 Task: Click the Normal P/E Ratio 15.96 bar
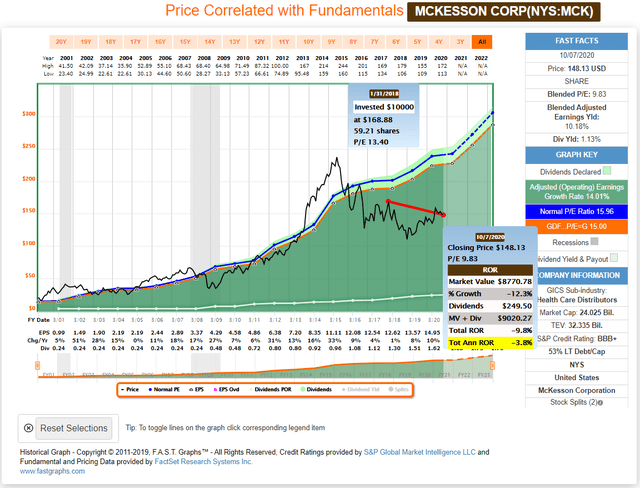click(x=576, y=211)
